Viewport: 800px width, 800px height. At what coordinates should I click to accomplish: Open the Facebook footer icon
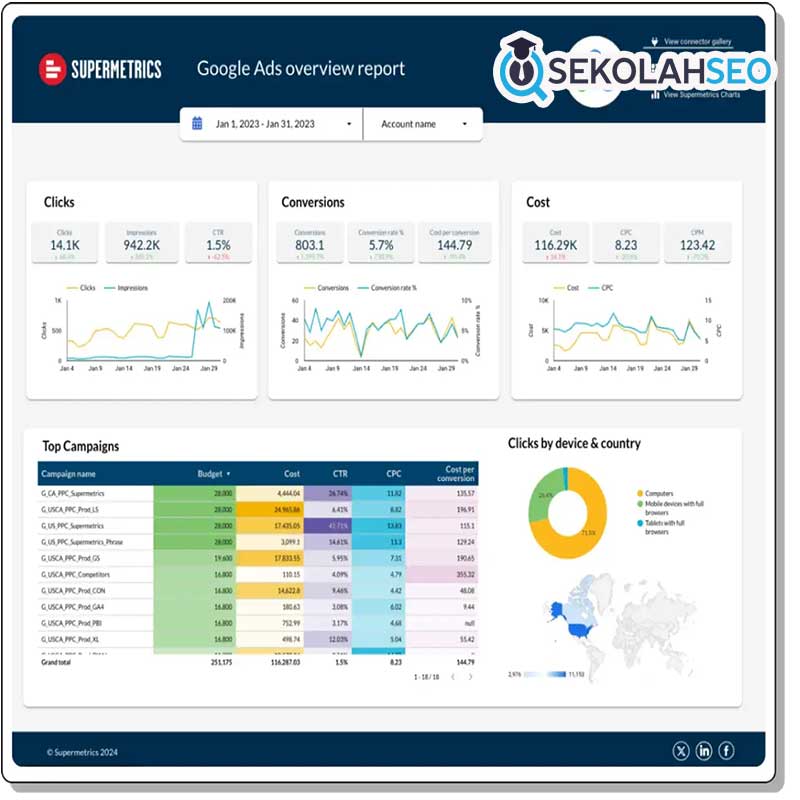point(726,750)
